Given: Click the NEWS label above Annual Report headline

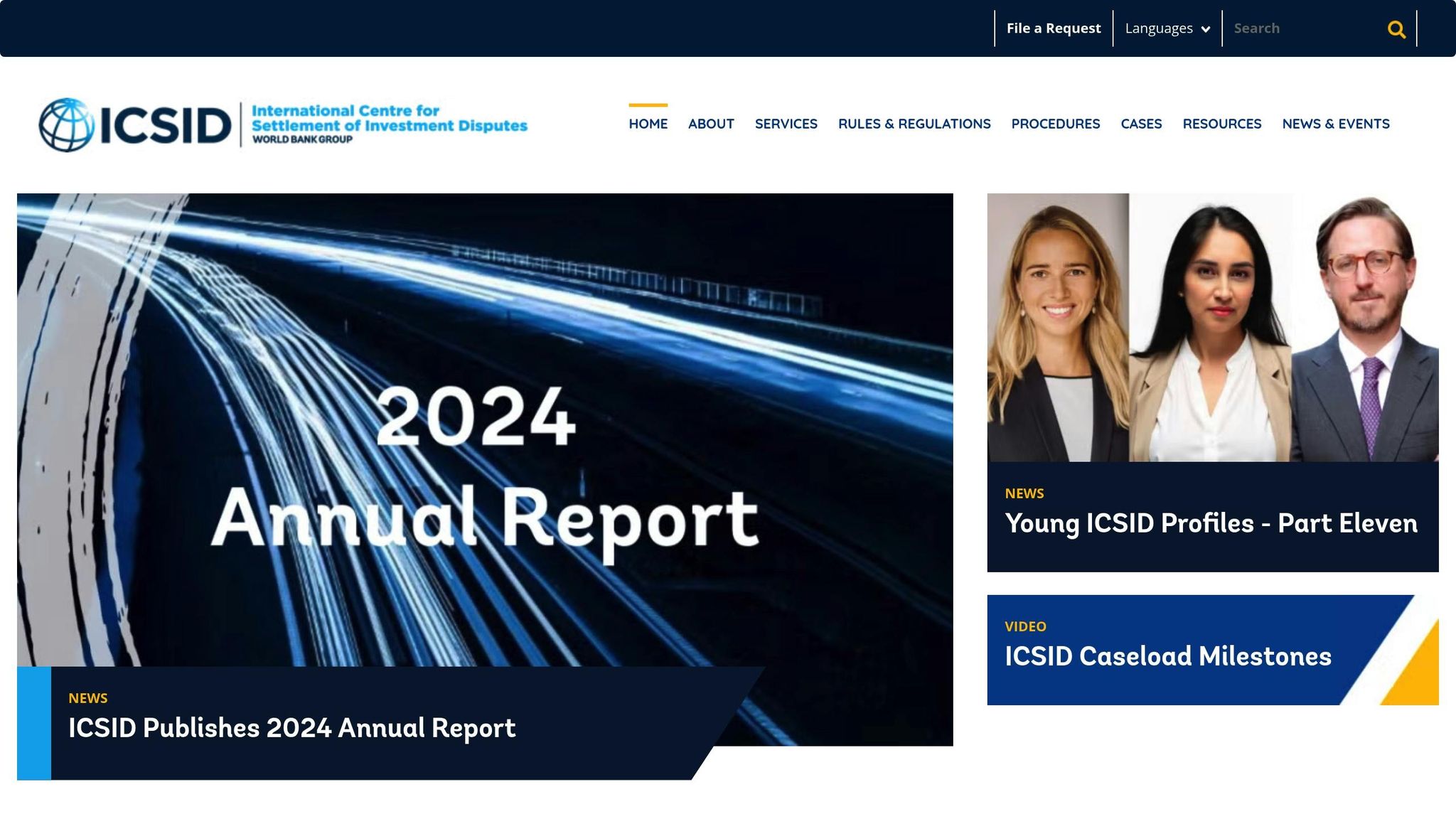Looking at the screenshot, I should click(x=88, y=698).
